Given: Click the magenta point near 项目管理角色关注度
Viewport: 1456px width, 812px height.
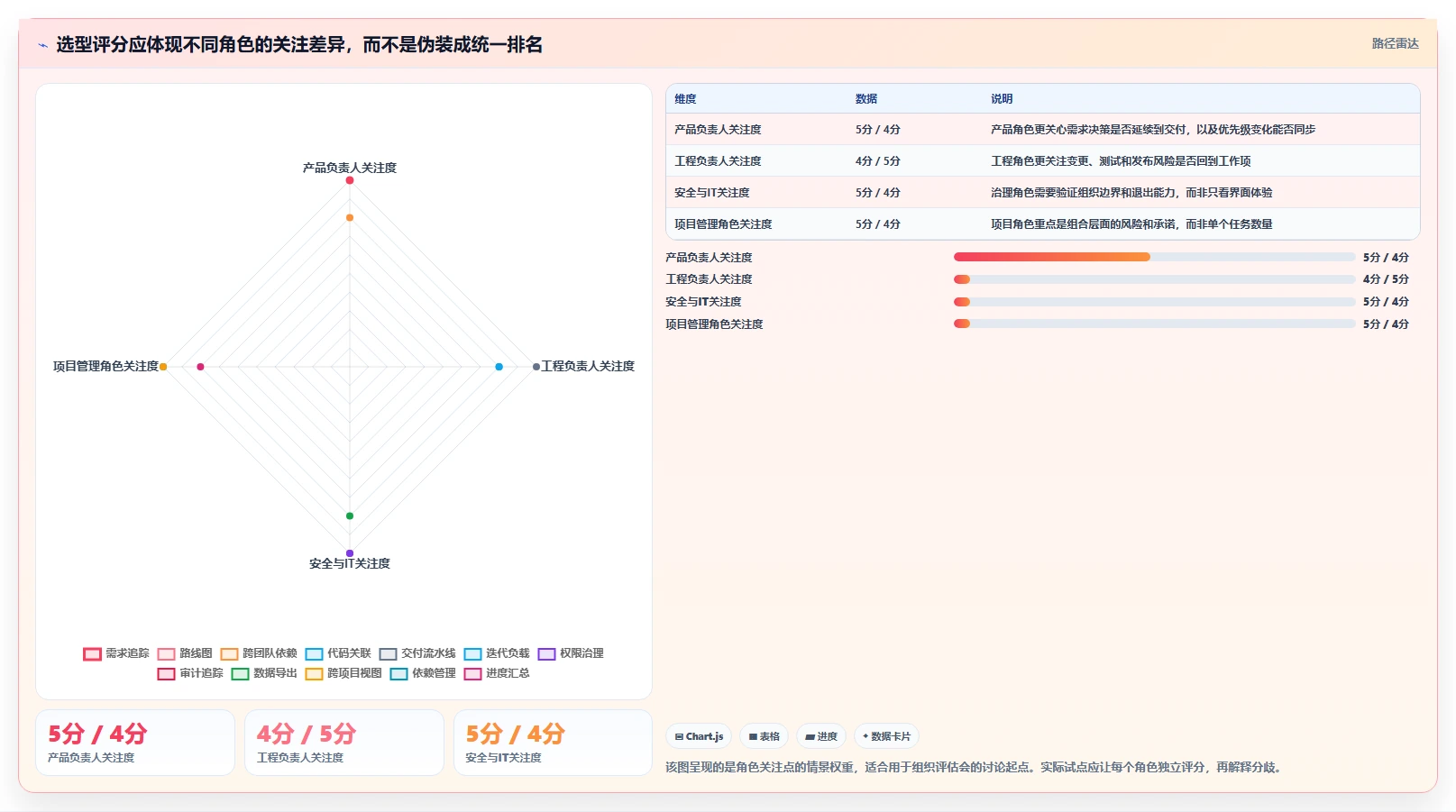Looking at the screenshot, I should click(x=200, y=367).
